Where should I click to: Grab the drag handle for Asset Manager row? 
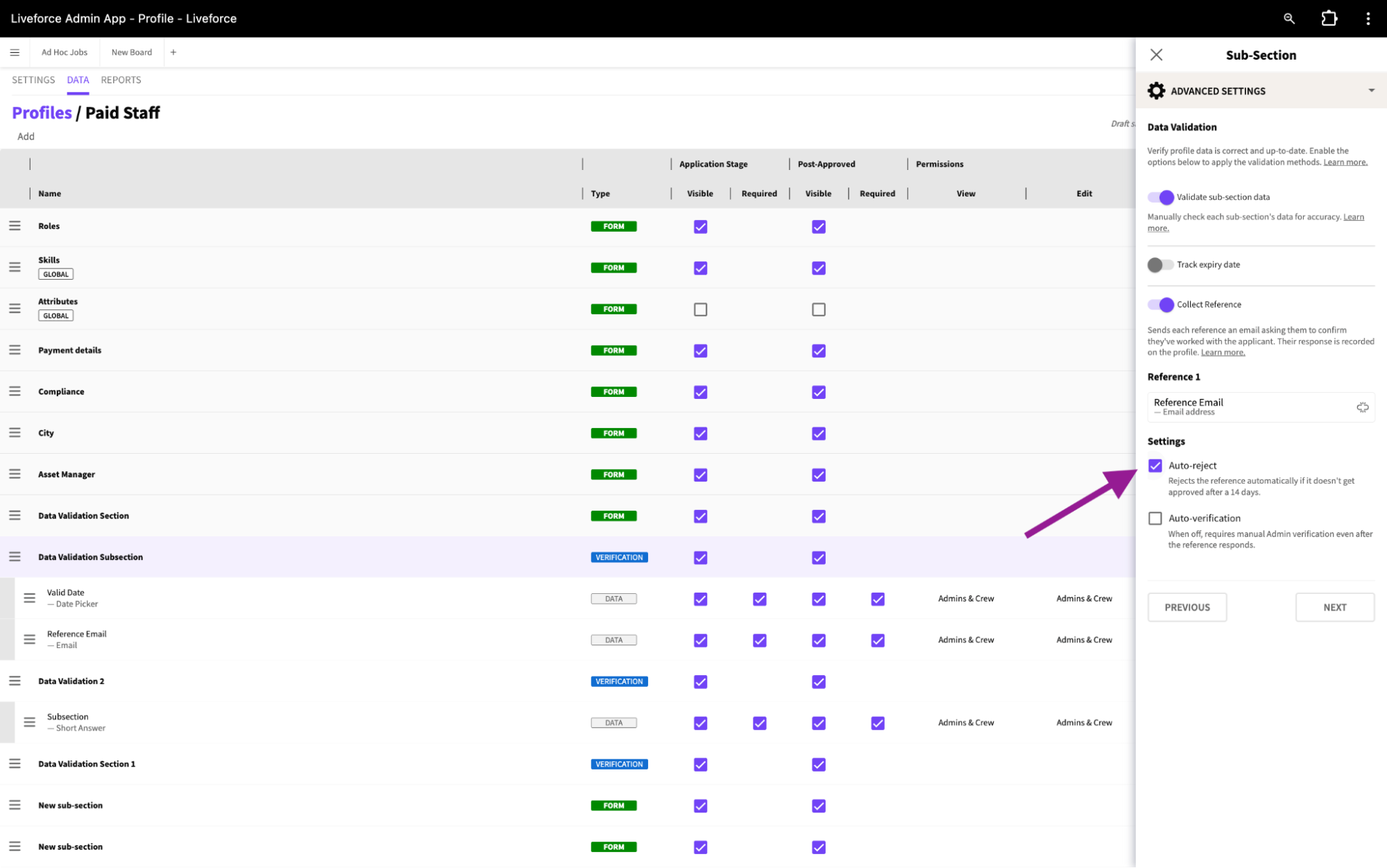click(15, 475)
